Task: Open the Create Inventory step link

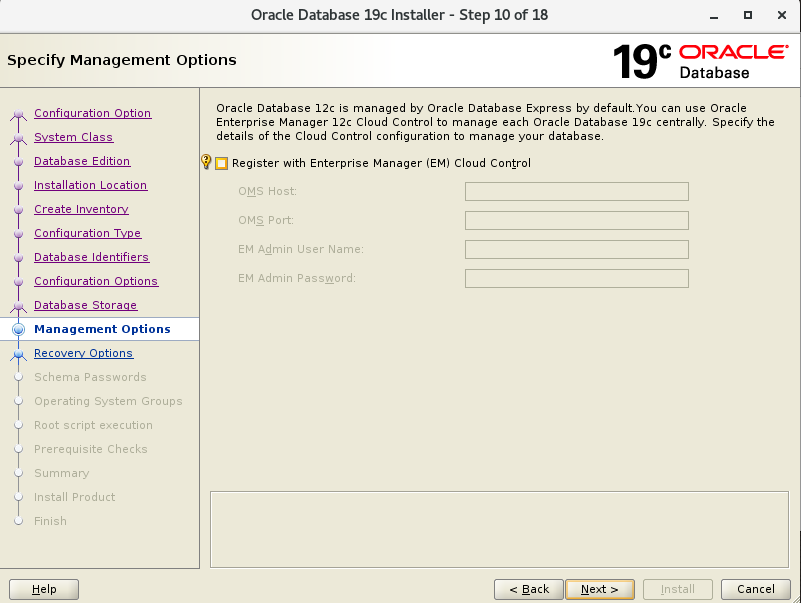Action: [x=80, y=209]
